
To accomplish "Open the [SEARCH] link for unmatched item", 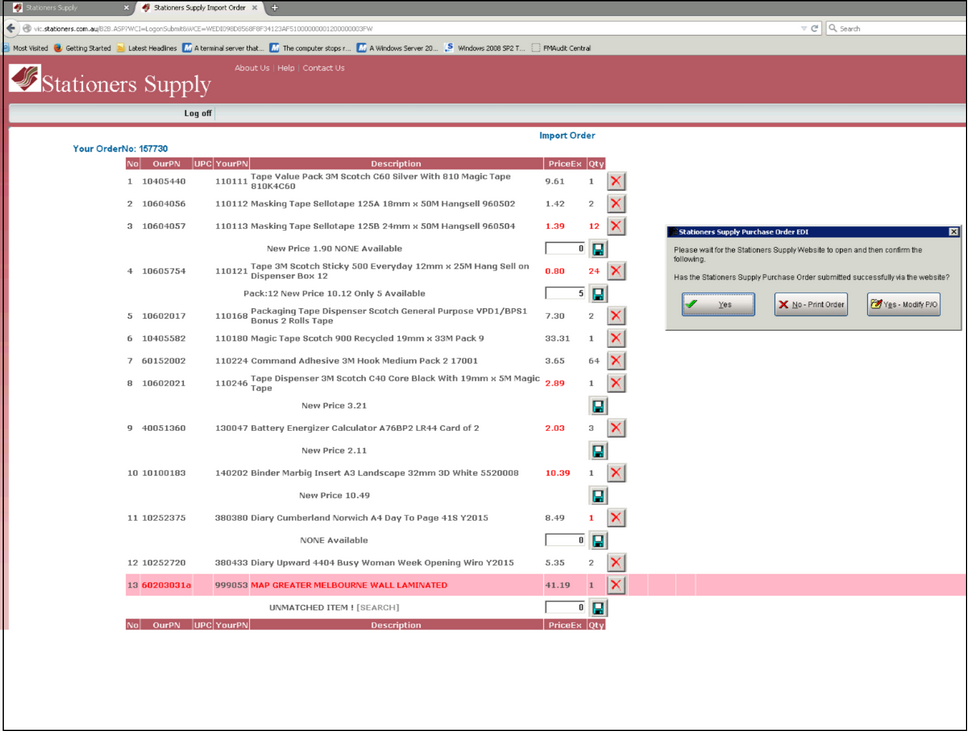I will pos(378,608).
